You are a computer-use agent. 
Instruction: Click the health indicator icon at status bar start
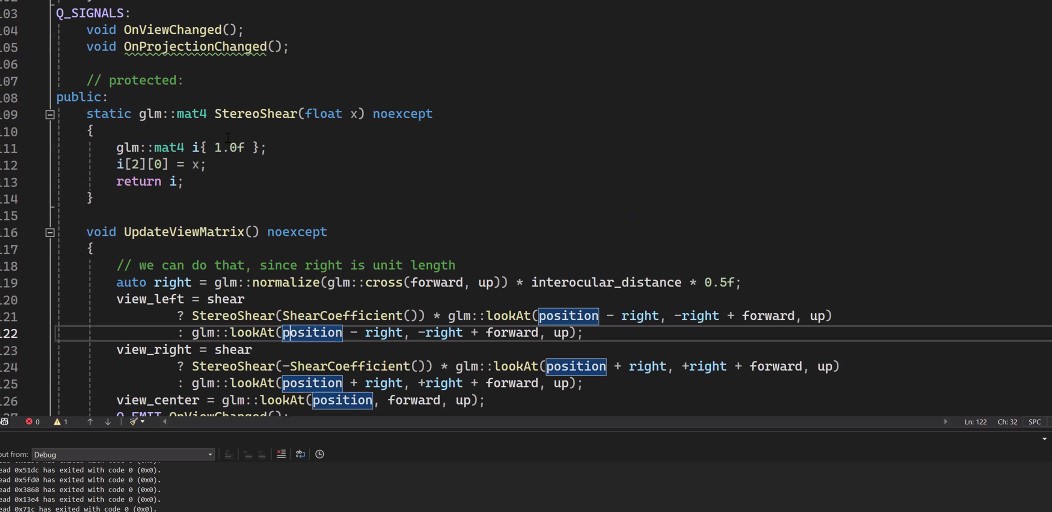[5, 422]
